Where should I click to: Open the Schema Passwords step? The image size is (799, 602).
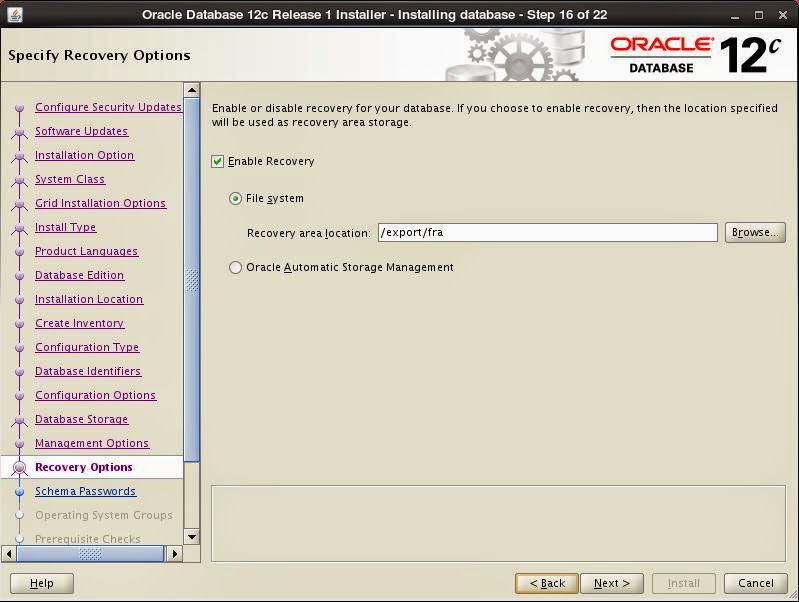(86, 491)
